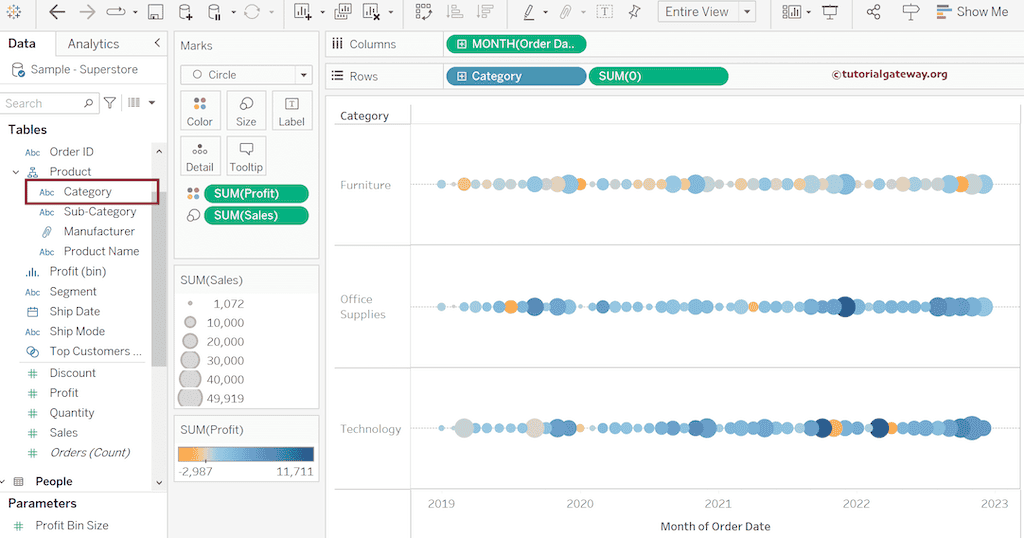Click the Back (undo) arrow
Viewport: 1024px width, 538px height.
click(57, 12)
